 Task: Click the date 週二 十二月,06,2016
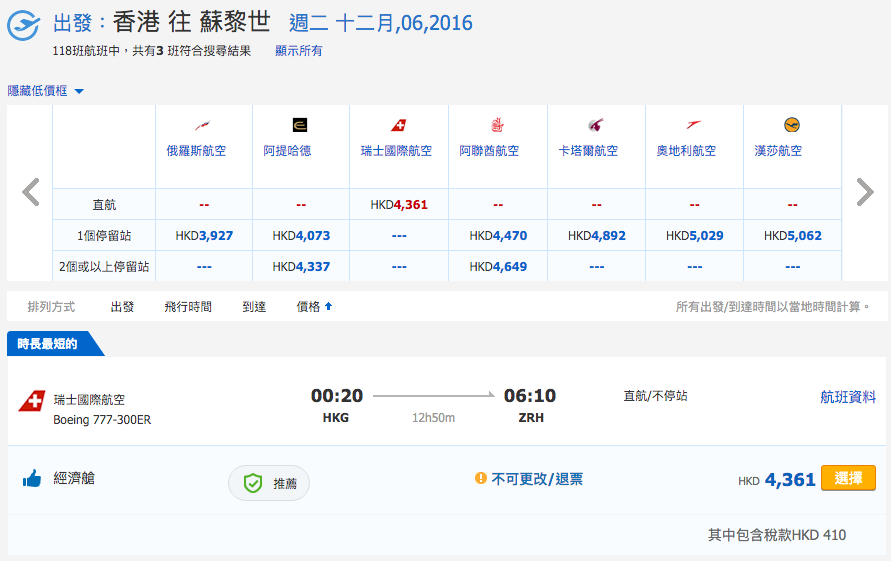381,23
